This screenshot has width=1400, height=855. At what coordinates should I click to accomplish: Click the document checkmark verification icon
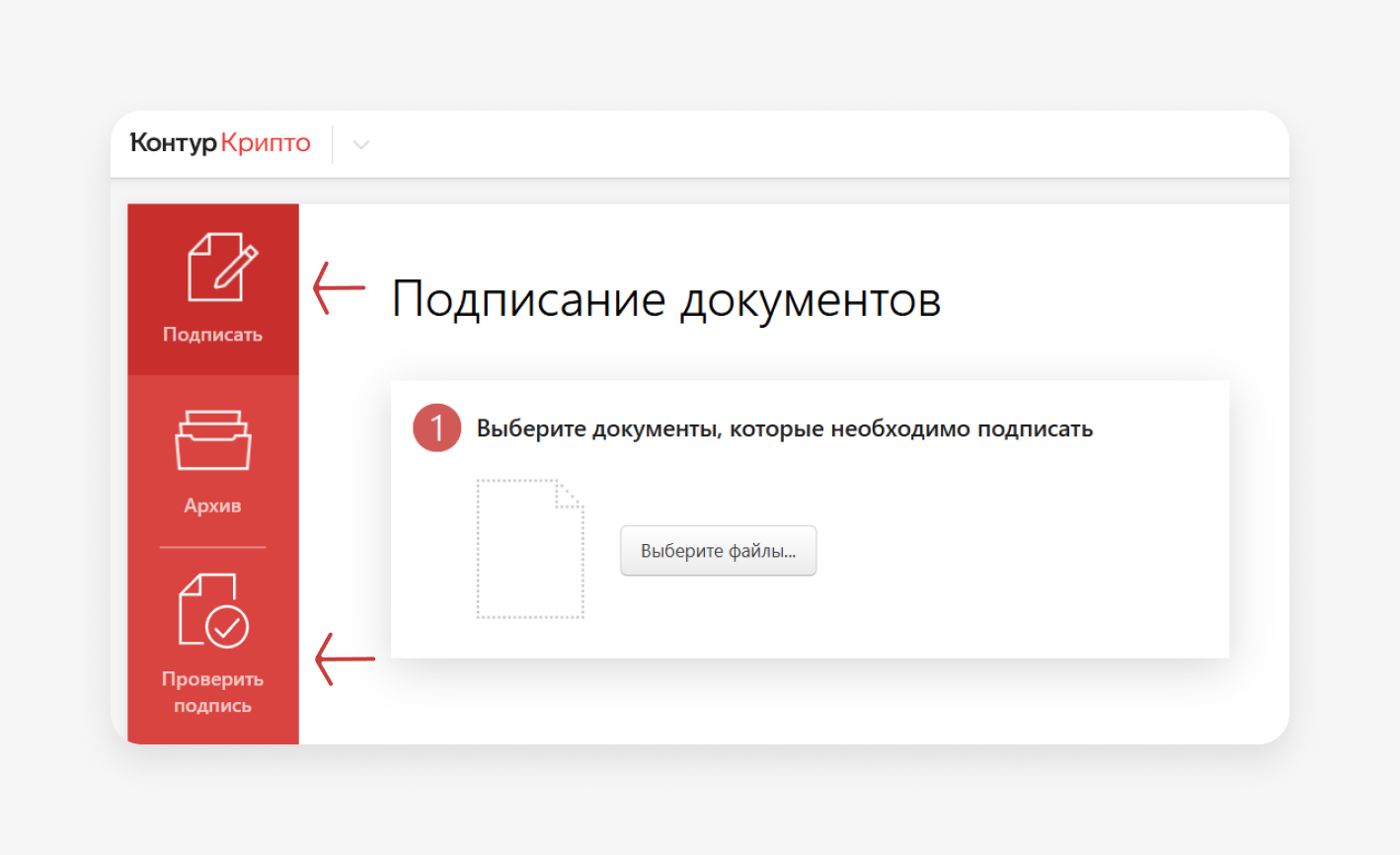point(213,611)
